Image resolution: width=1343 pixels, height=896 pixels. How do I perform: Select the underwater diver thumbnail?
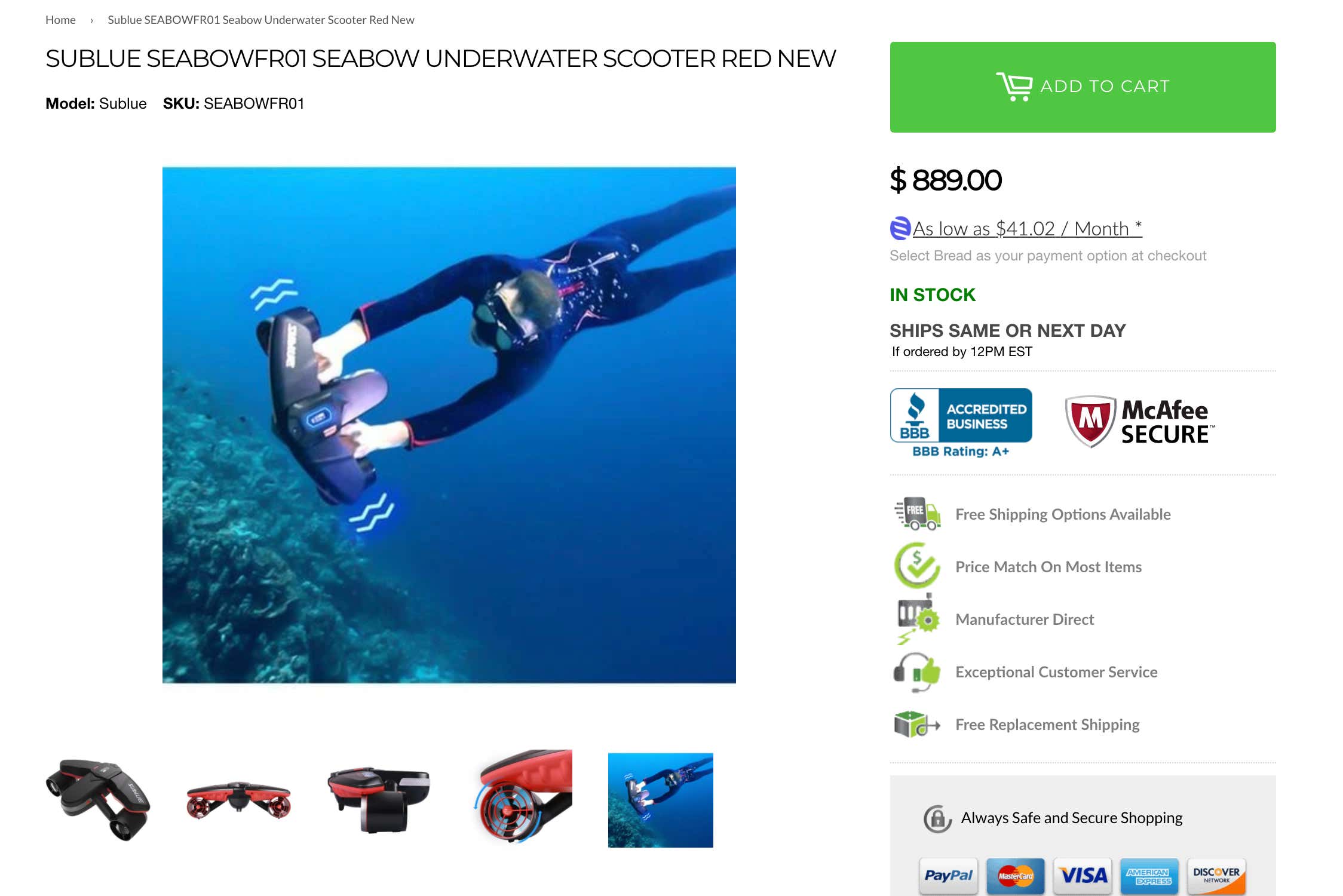click(660, 800)
